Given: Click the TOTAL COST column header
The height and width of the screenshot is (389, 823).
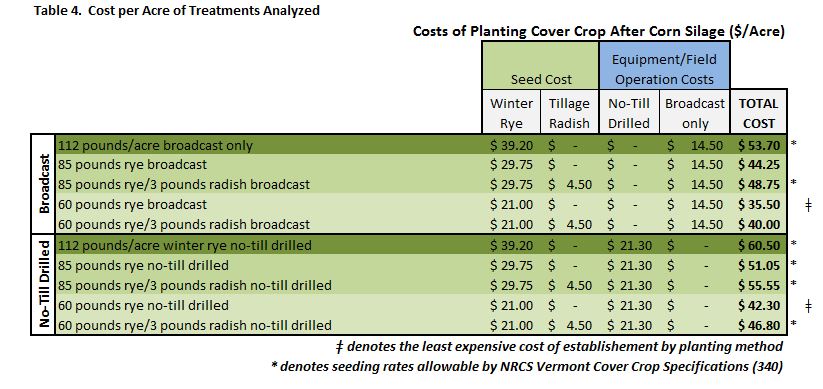Looking at the screenshot, I should (758, 113).
